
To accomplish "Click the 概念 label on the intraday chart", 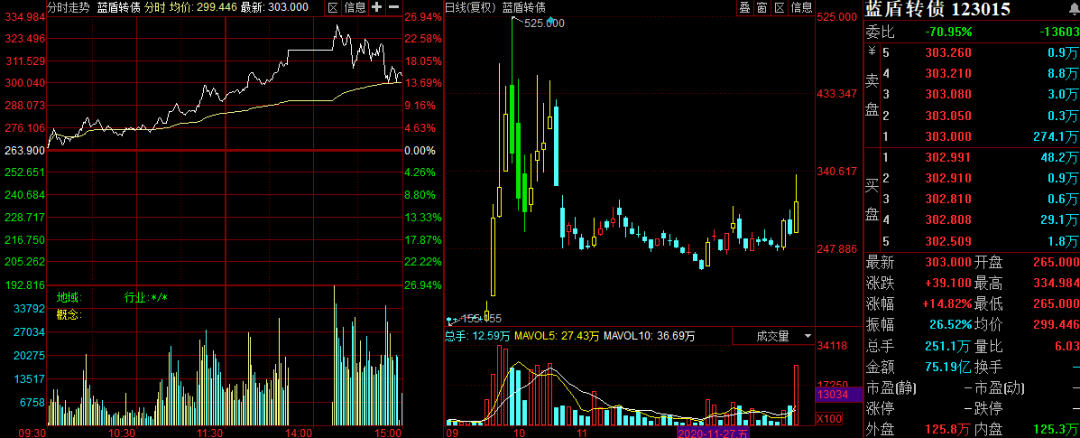I will point(67,315).
